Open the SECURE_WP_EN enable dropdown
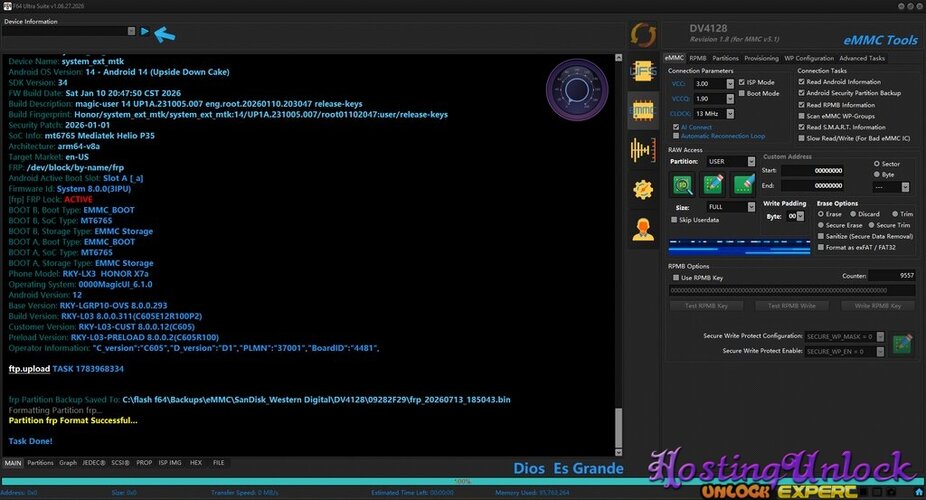This screenshot has height=500, width=926. (880, 351)
